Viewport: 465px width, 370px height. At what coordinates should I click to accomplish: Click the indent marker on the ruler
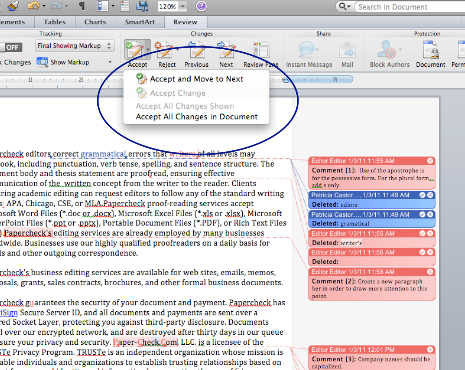coord(285,80)
